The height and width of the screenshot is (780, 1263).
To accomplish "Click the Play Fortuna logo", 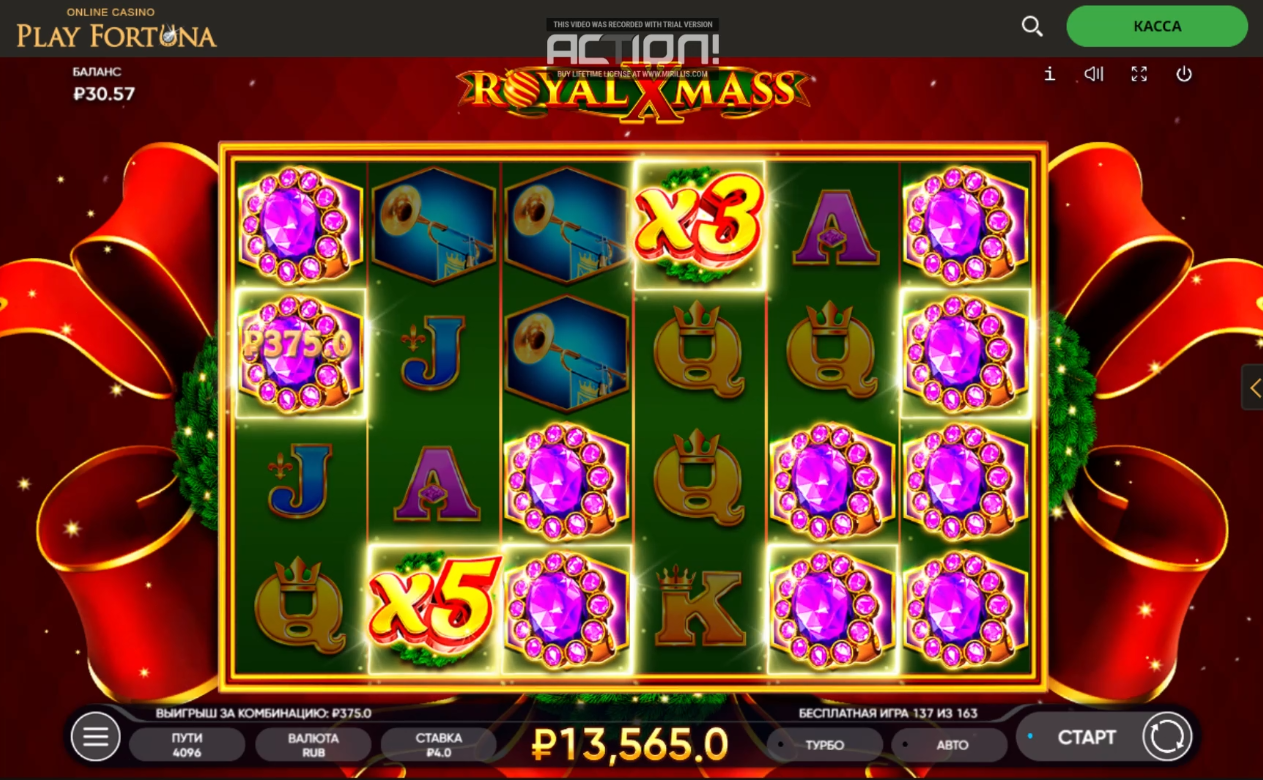I will pyautogui.click(x=116, y=29).
